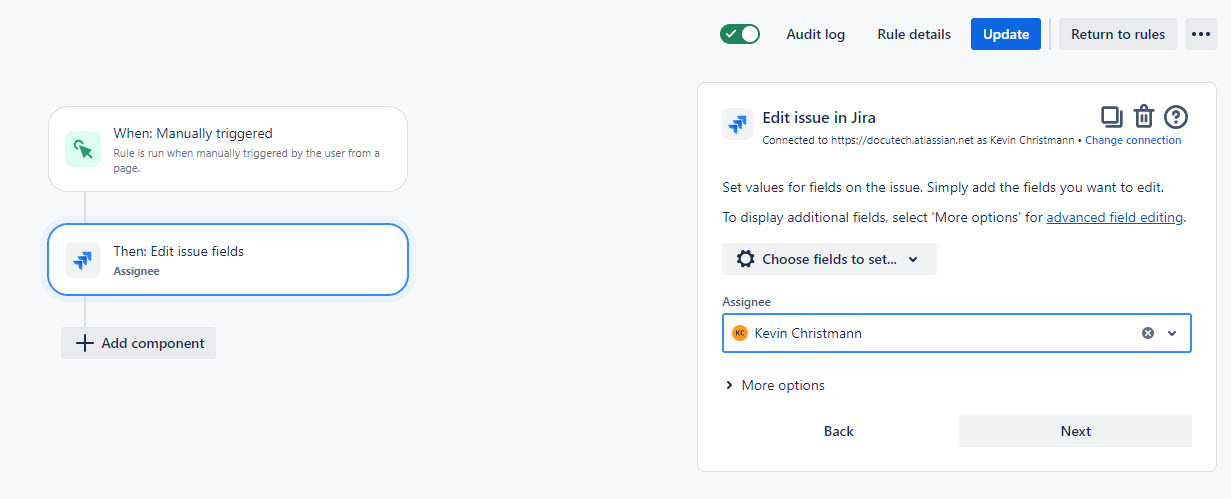Click the plus icon beside Add component
Image resolution: width=1231 pixels, height=499 pixels.
coord(85,343)
